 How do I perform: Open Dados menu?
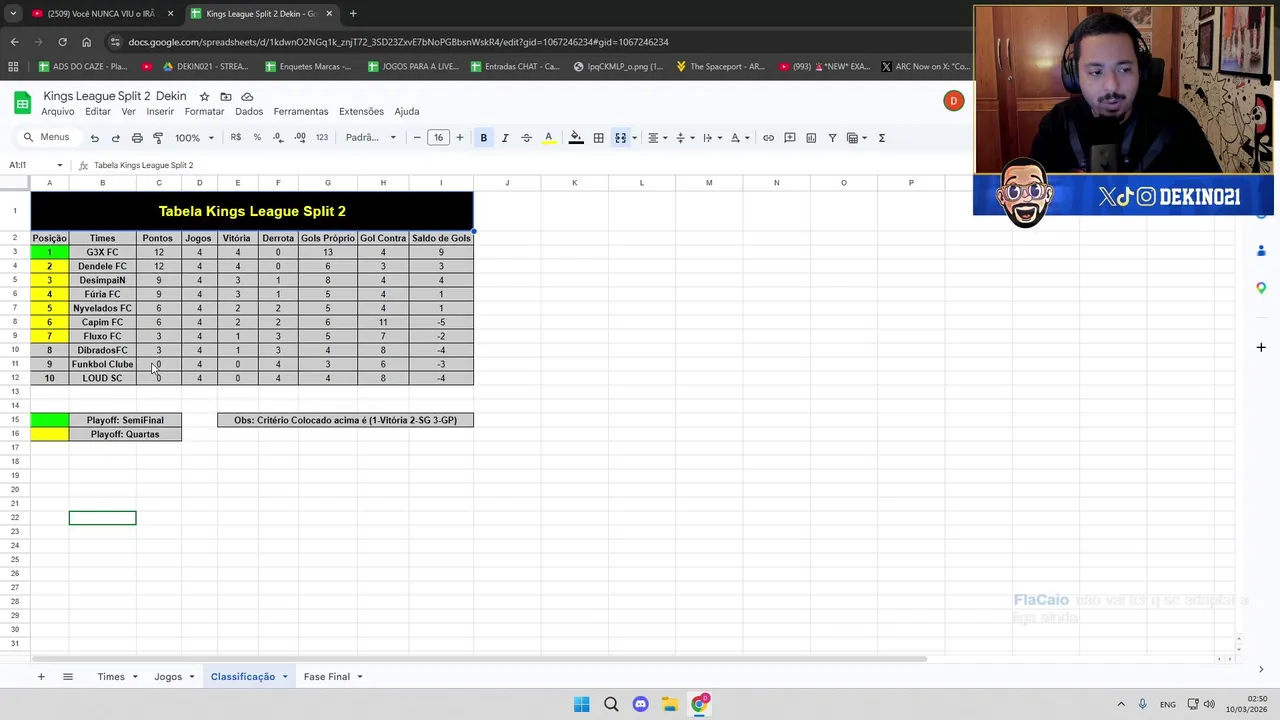249,111
